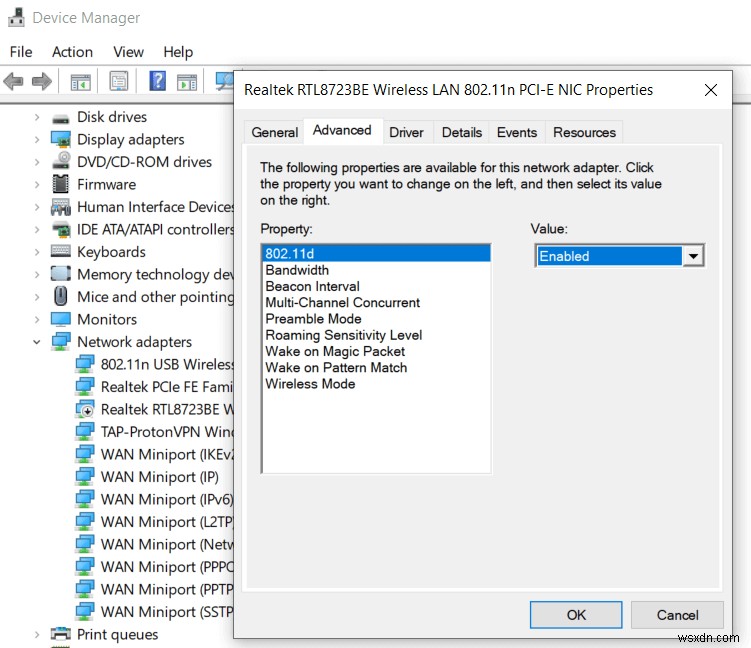Click the Forward arrow toolbar icon

(x=42, y=81)
